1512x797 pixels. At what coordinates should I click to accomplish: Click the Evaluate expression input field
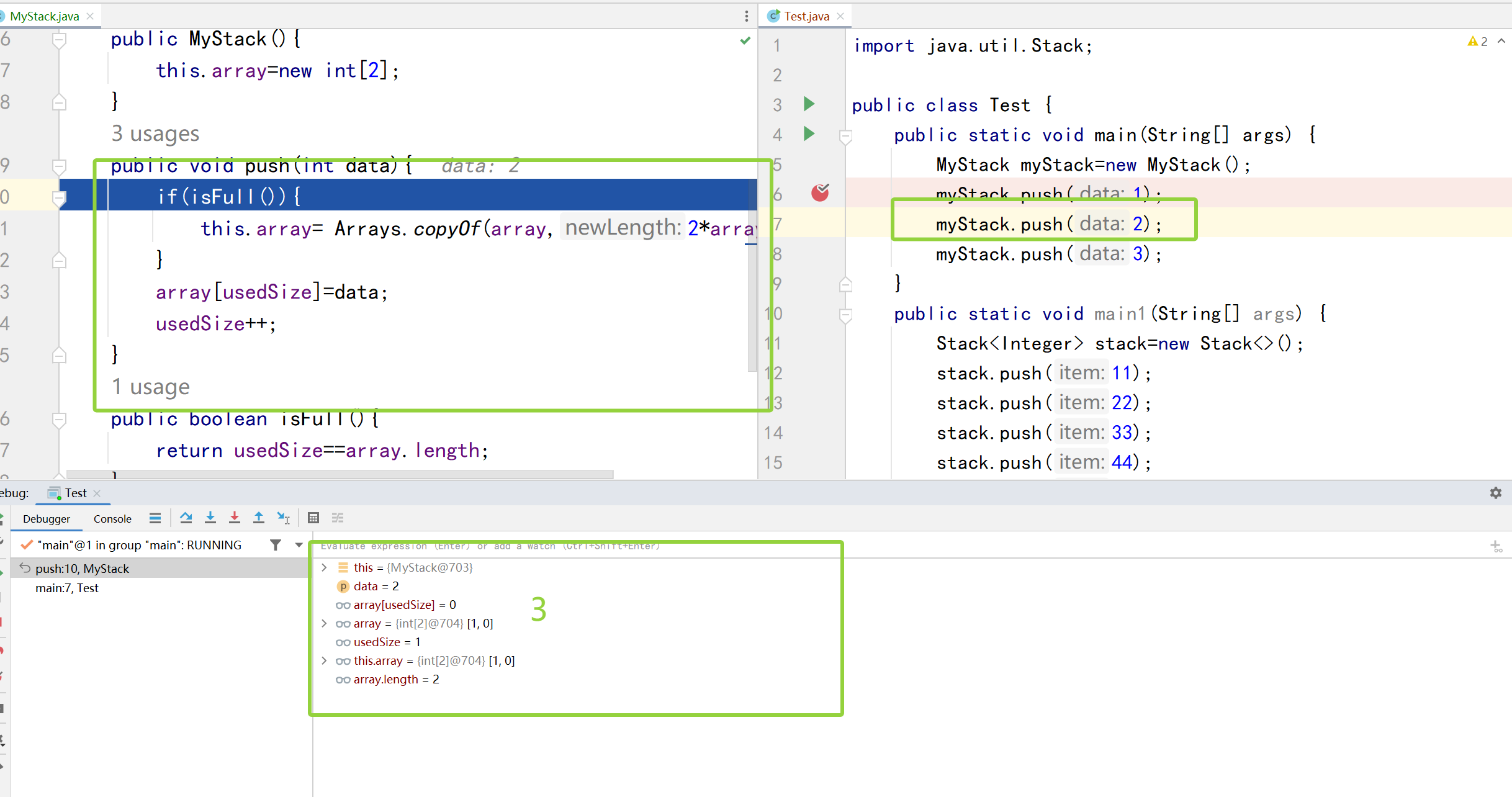[559, 546]
